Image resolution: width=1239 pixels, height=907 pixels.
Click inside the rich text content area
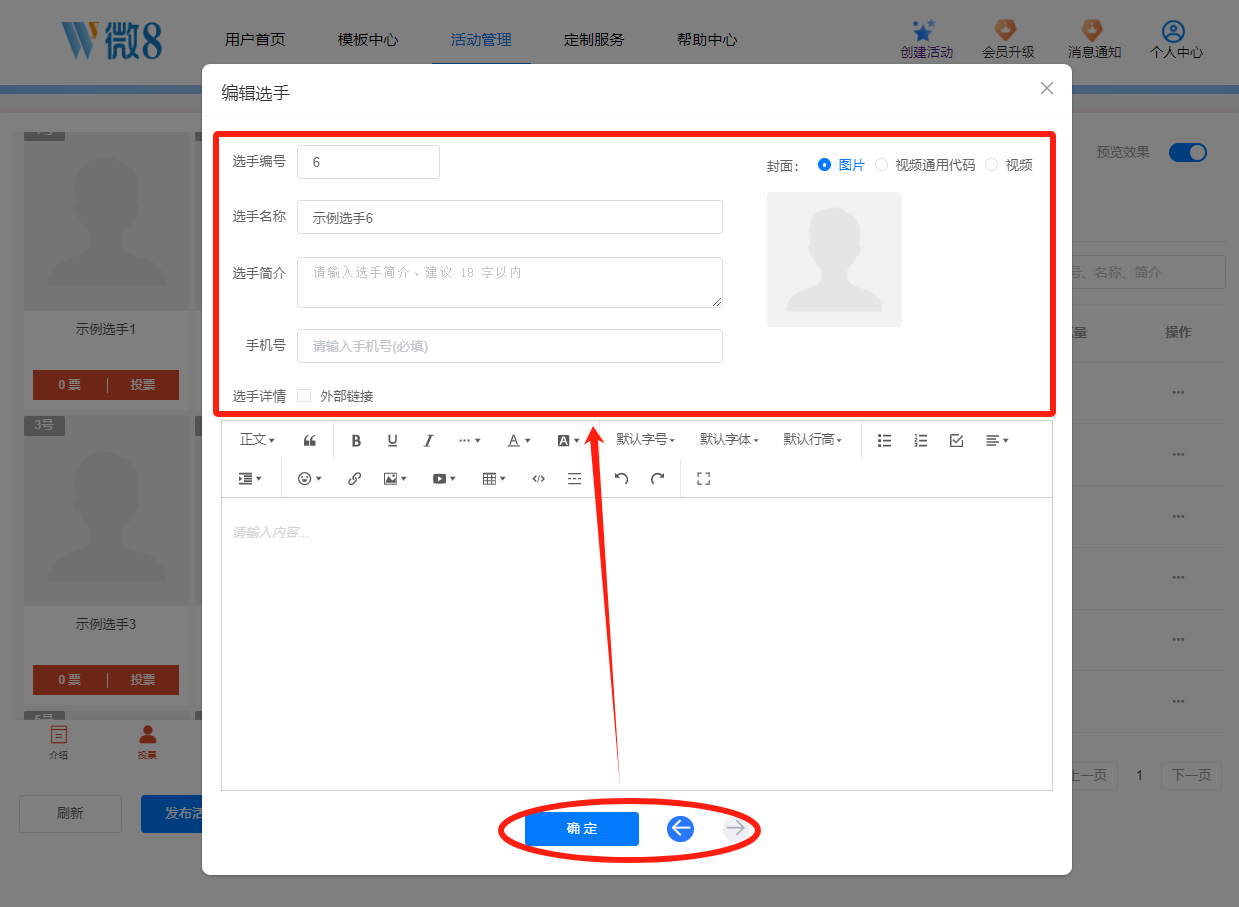[637, 643]
